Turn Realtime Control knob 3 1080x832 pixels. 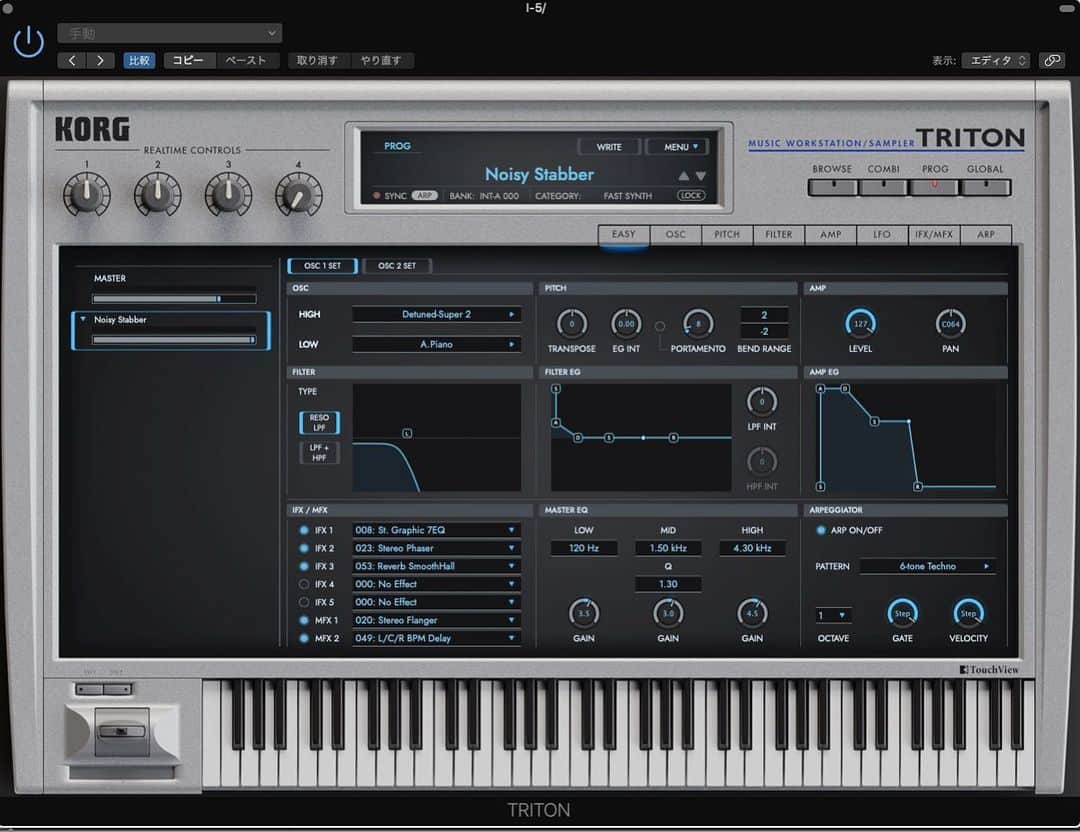point(229,194)
